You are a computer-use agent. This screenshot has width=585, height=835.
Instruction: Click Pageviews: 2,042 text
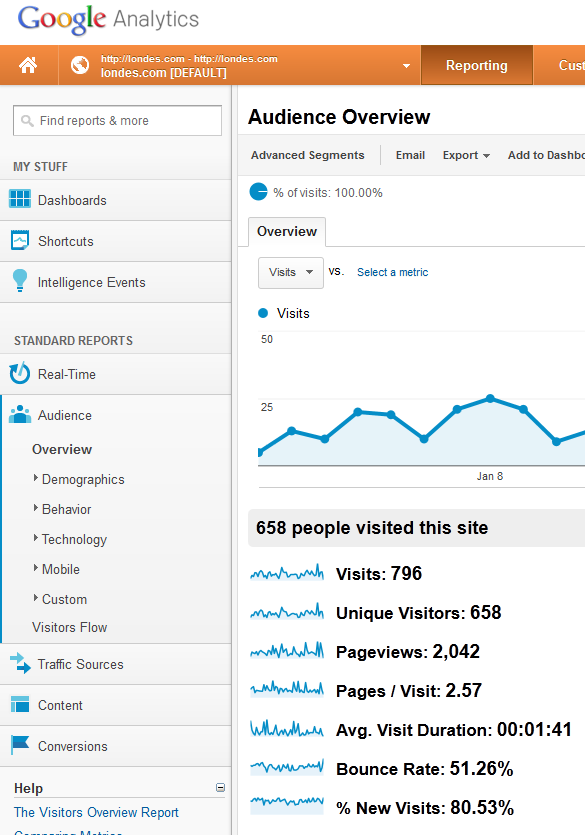pos(408,652)
